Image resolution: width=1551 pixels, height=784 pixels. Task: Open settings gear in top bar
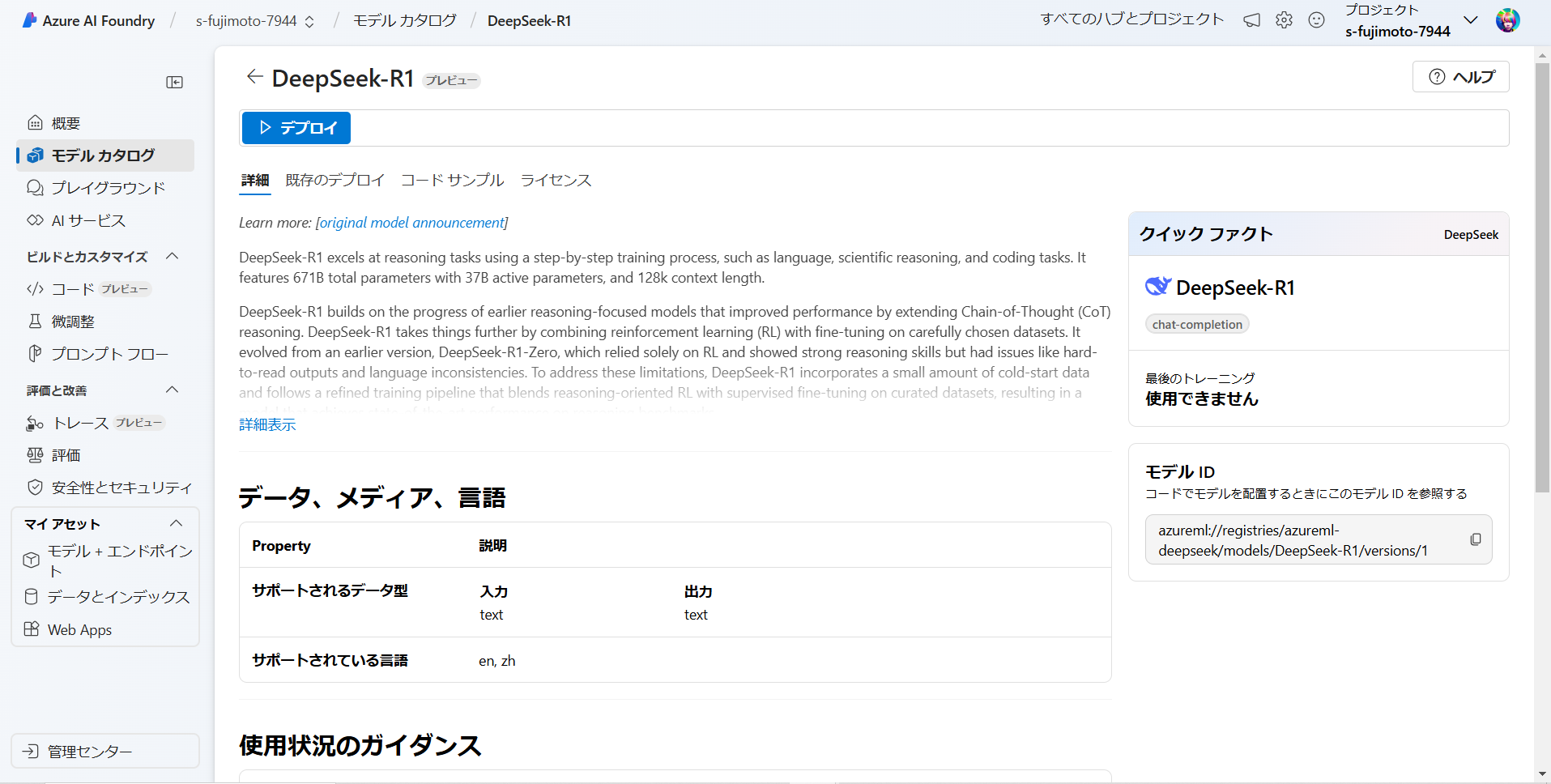pos(1284,20)
